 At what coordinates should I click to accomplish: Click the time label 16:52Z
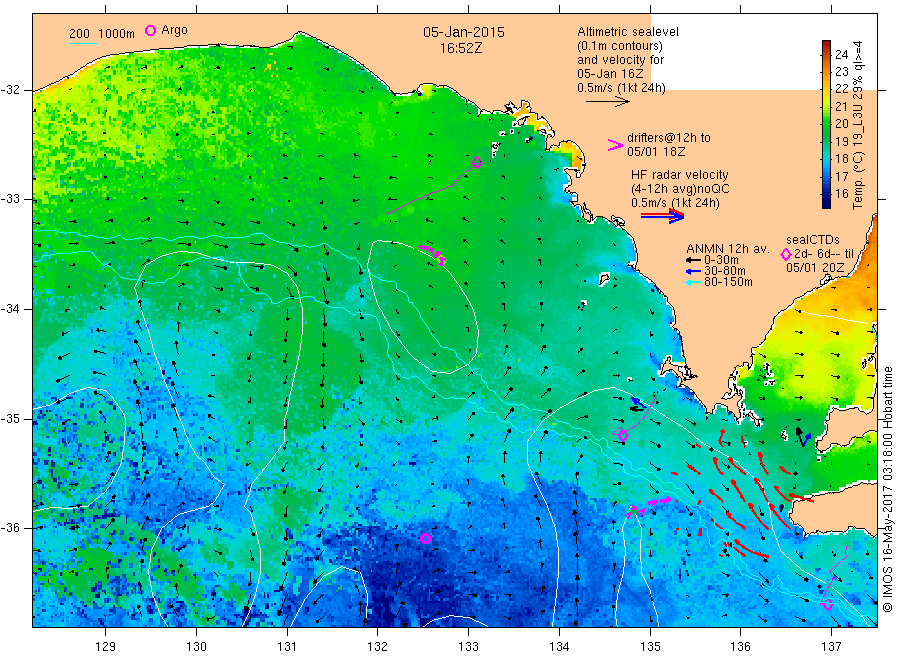(x=461, y=49)
